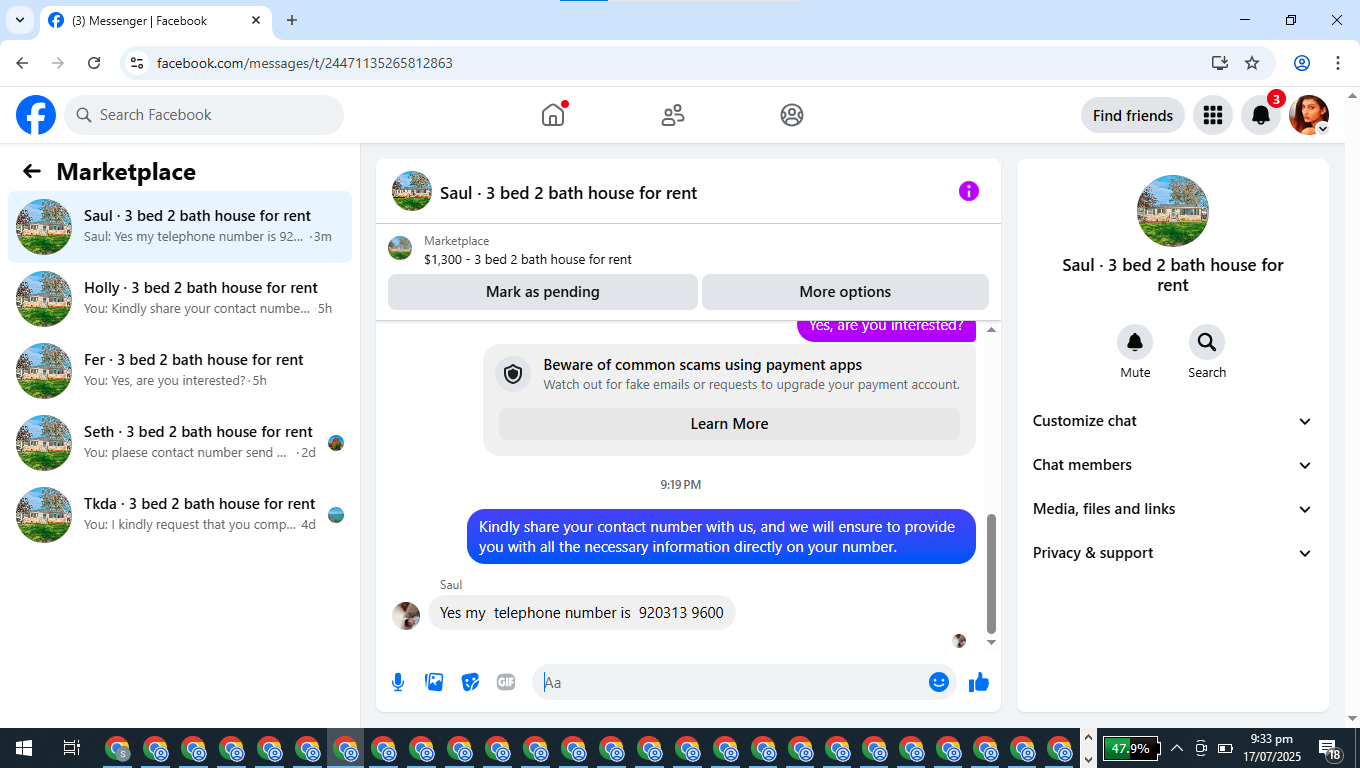Click the message 'Yes my telephone number is'
Viewport: 1360px width, 768px height.
click(x=582, y=613)
